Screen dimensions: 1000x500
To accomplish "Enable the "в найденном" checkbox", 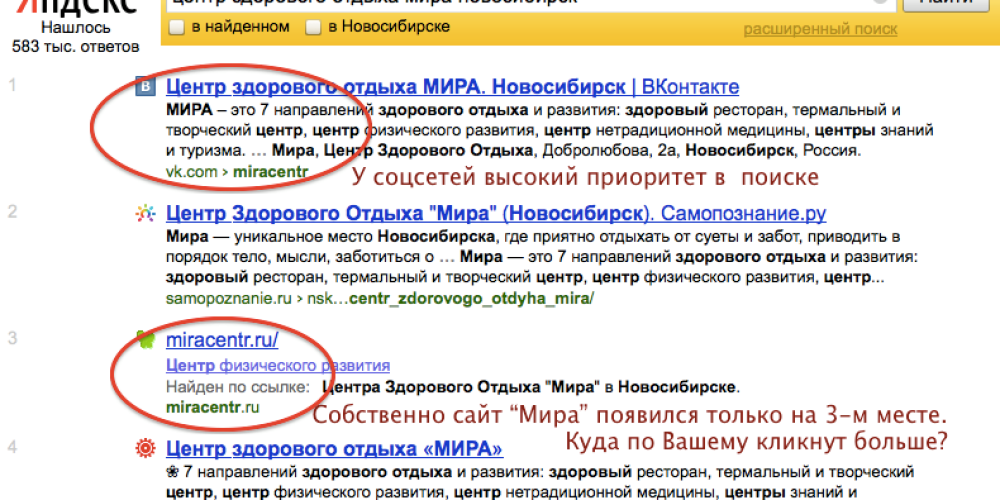I will [x=177, y=27].
